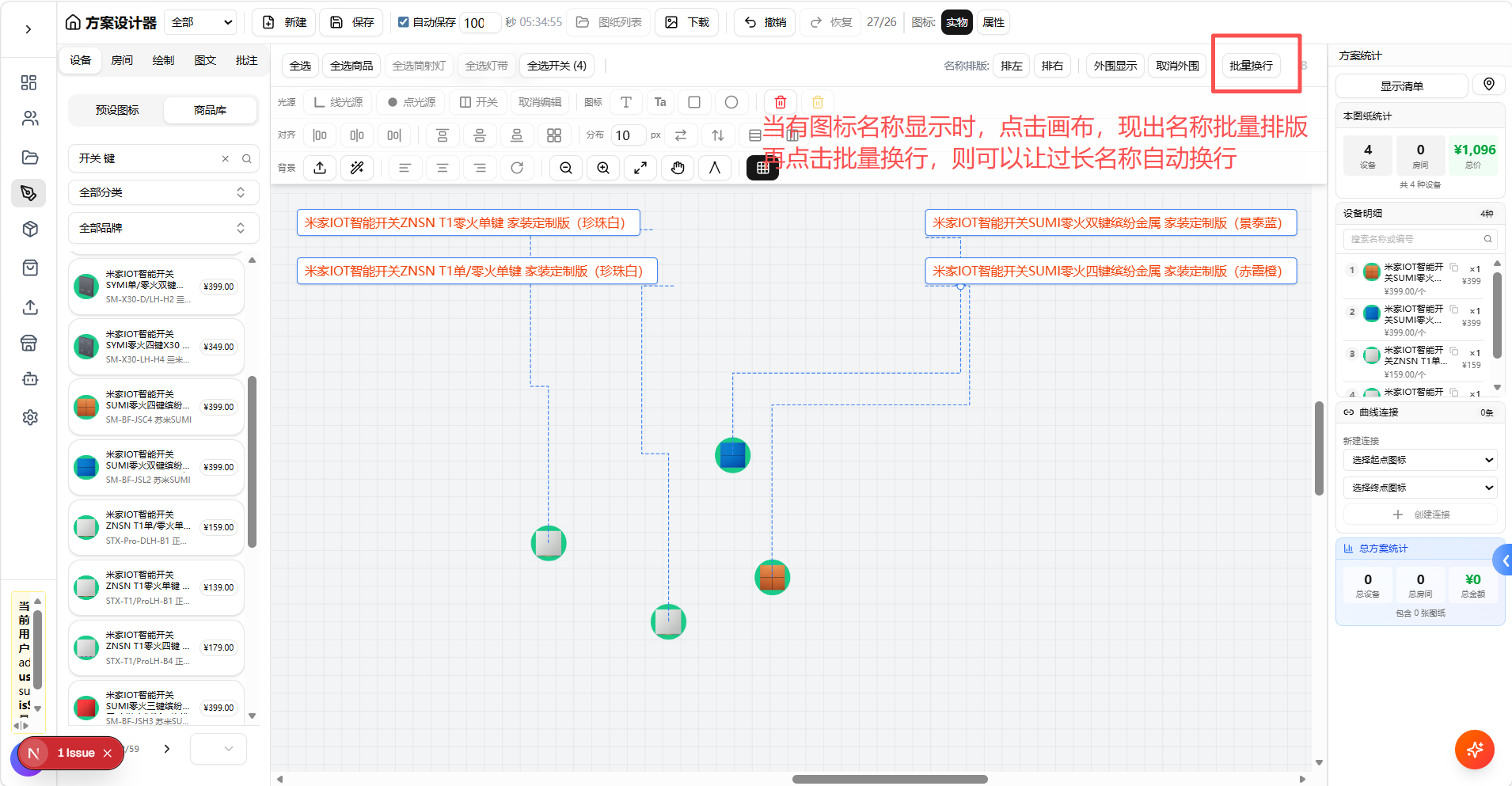Screen dimensions: 1512x786
Task: Select the text T icon tool
Action: (626, 102)
